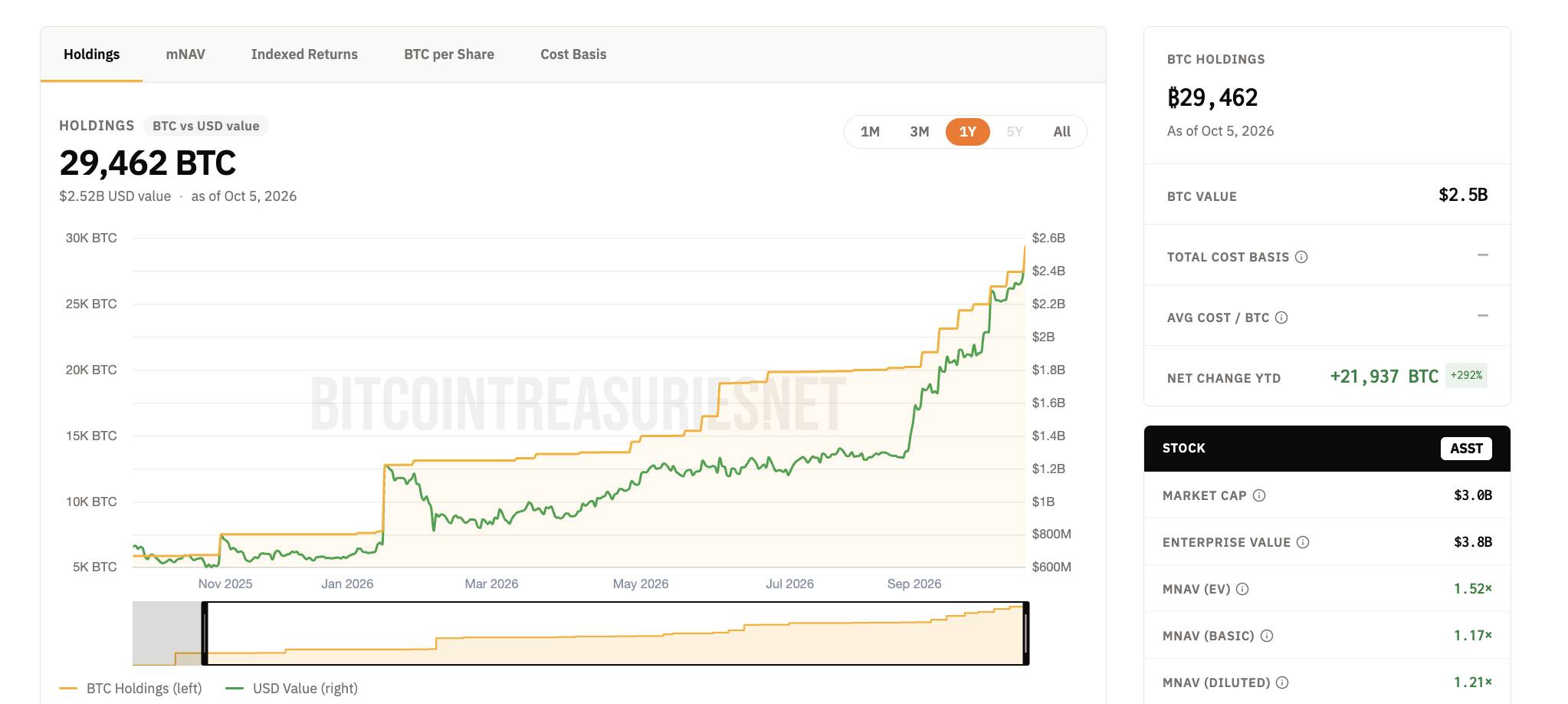The width and height of the screenshot is (1568, 704).
Task: Click the ₿29,462 sidebar holdings figure
Action: (x=1212, y=98)
